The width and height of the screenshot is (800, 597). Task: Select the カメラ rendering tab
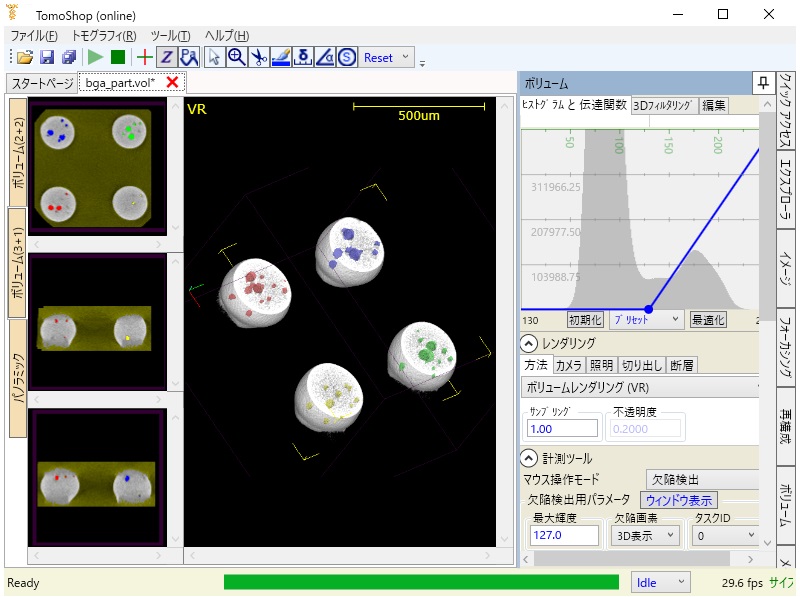tap(568, 365)
